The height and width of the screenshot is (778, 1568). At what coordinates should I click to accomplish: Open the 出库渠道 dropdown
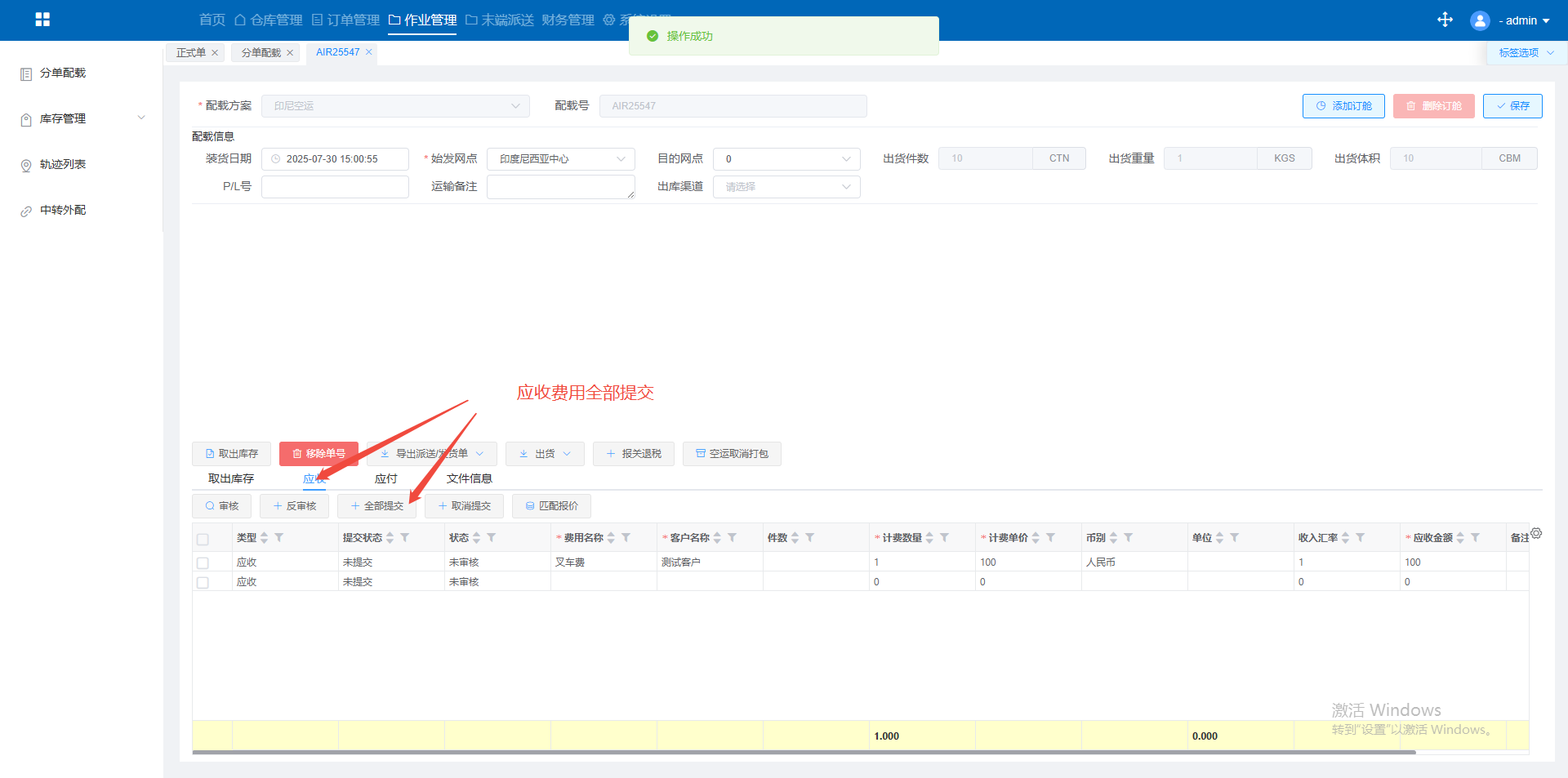pos(786,187)
